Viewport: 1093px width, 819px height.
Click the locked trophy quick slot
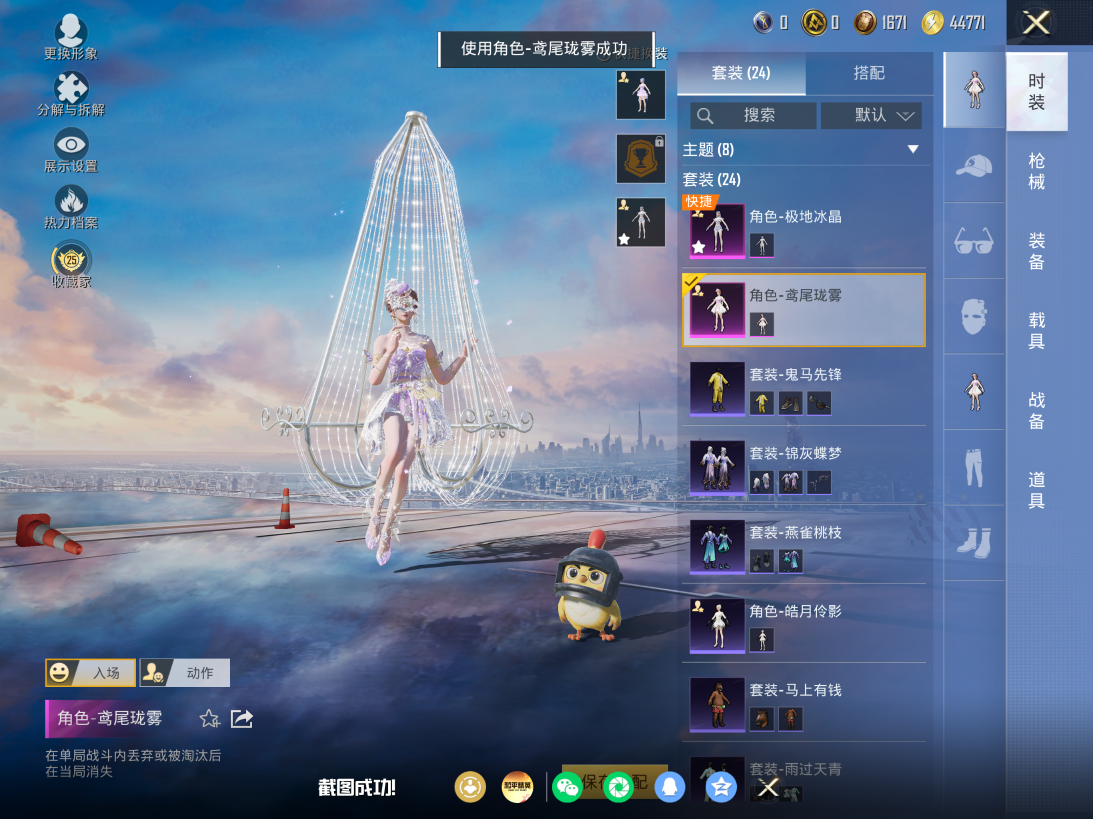coord(641,159)
